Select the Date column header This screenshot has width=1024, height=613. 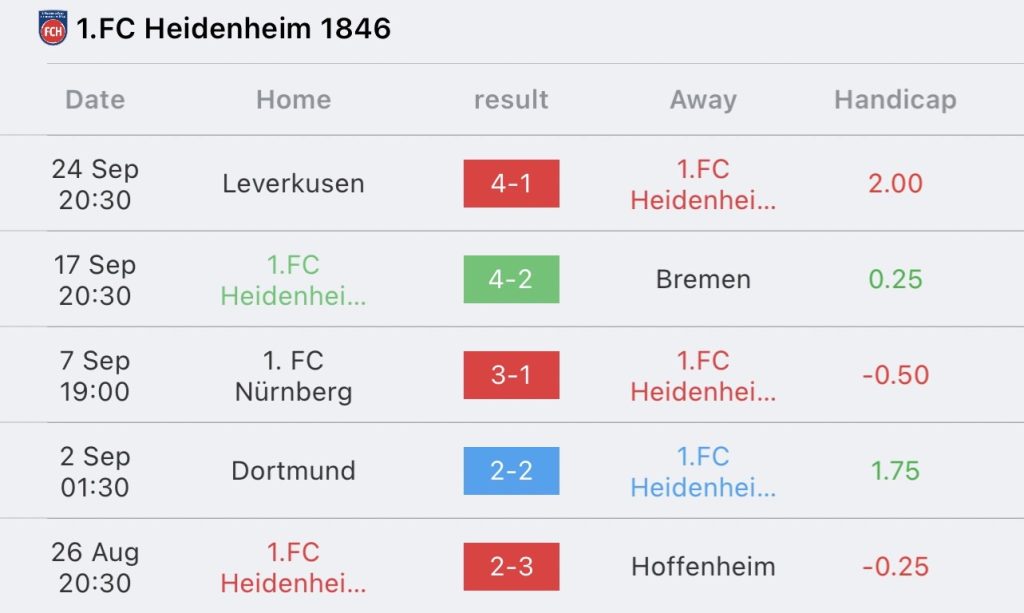click(x=95, y=100)
